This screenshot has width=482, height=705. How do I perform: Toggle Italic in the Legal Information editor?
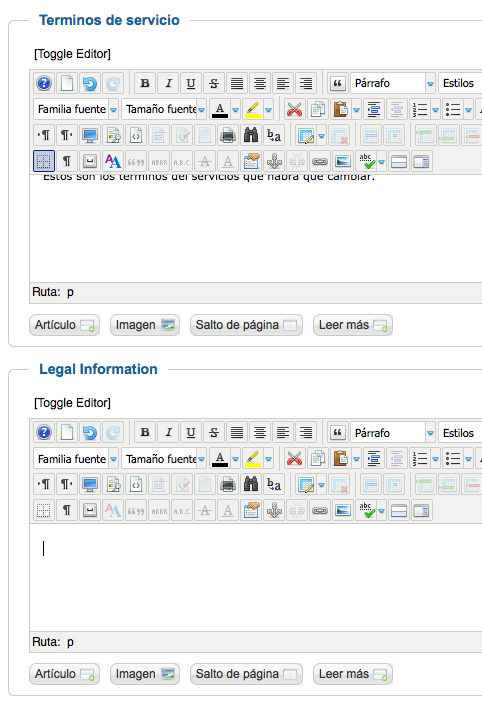coord(168,433)
